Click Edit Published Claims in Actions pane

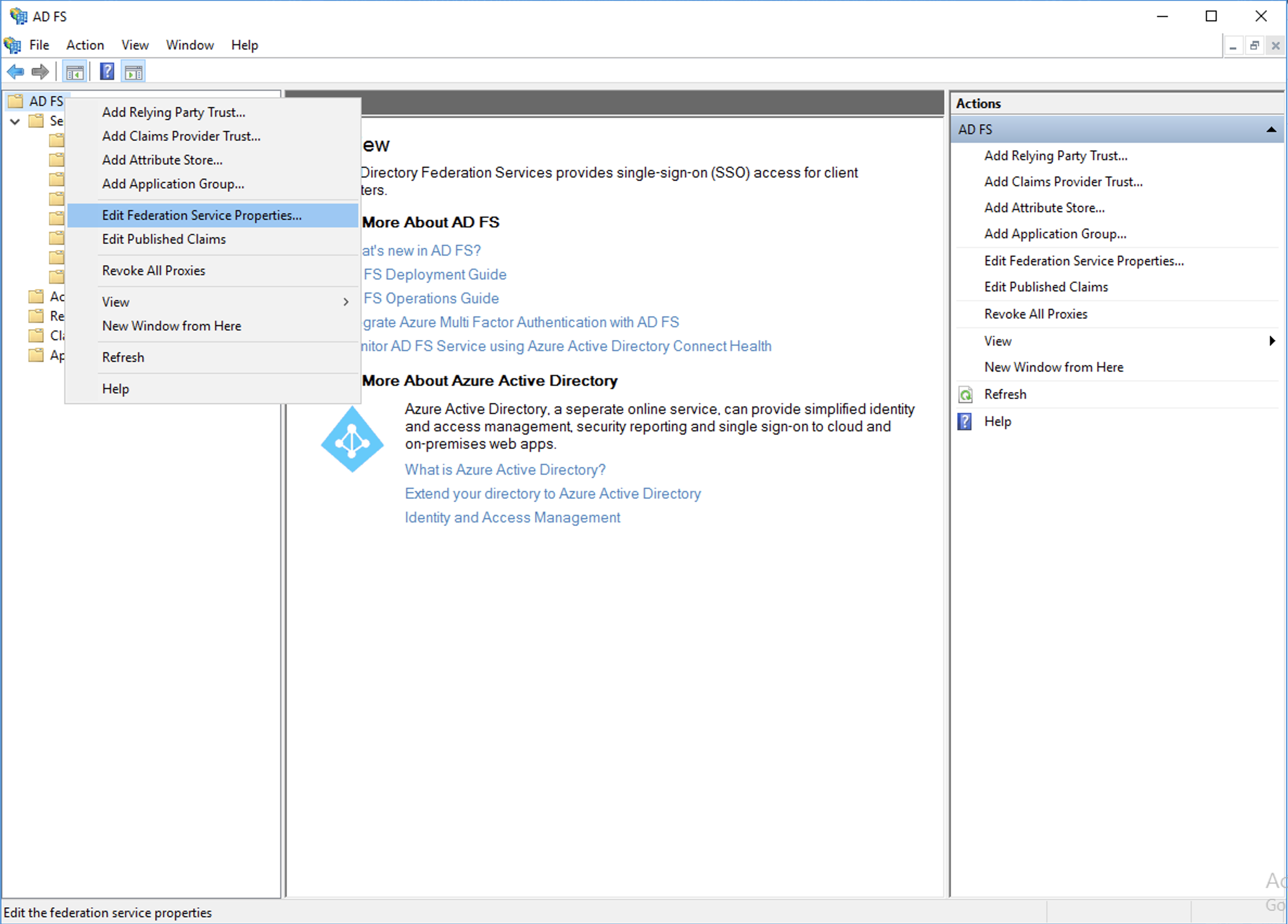click(1046, 286)
